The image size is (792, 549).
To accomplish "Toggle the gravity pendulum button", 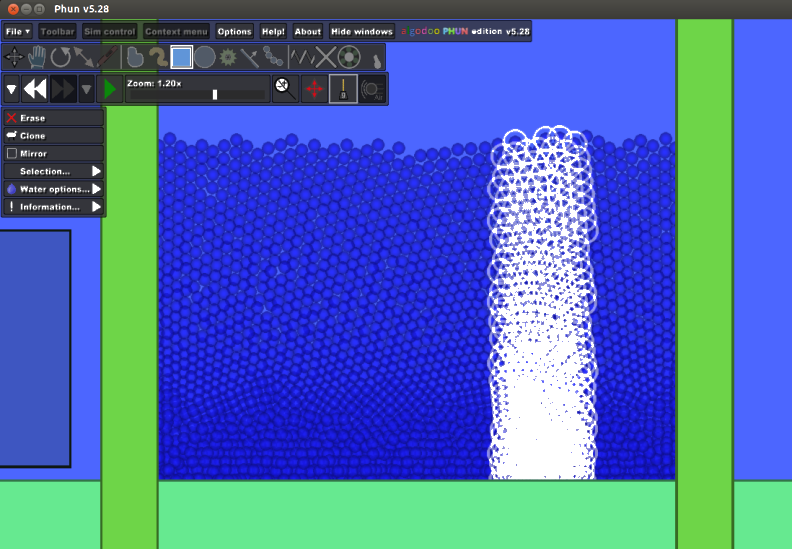I will (x=343, y=89).
